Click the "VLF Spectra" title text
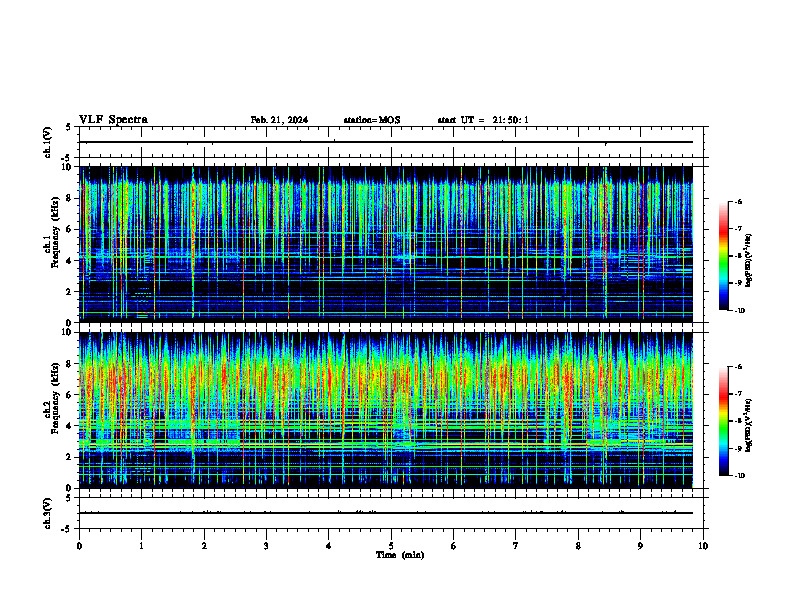Screen dimensions: 792x612 (x=113, y=120)
